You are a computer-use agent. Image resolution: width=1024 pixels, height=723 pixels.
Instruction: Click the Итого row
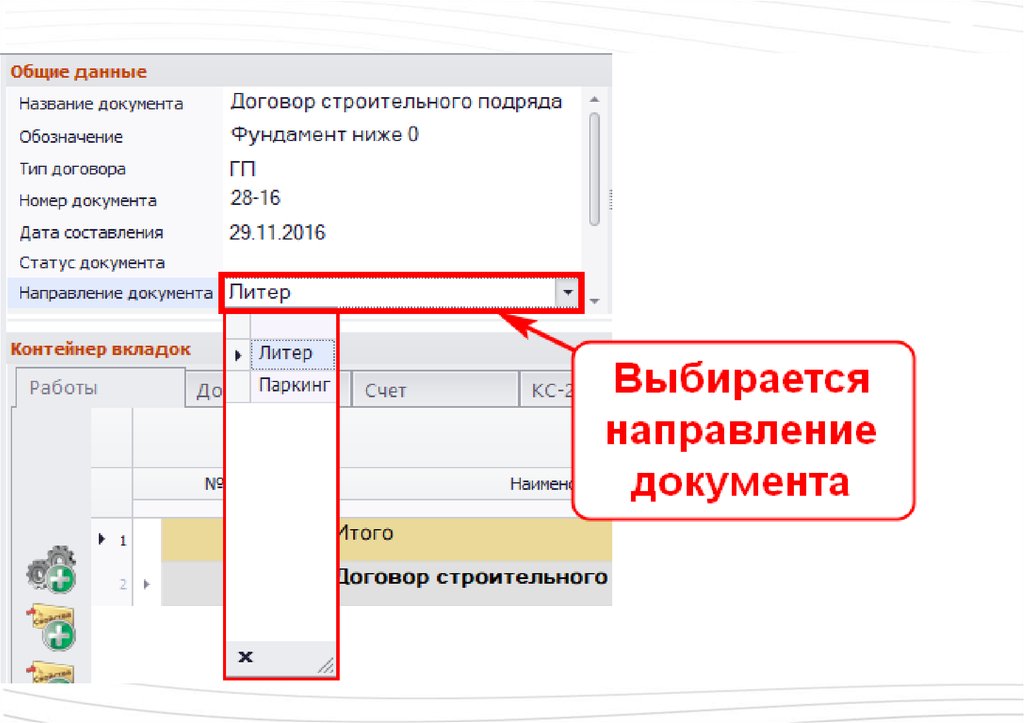(475, 539)
